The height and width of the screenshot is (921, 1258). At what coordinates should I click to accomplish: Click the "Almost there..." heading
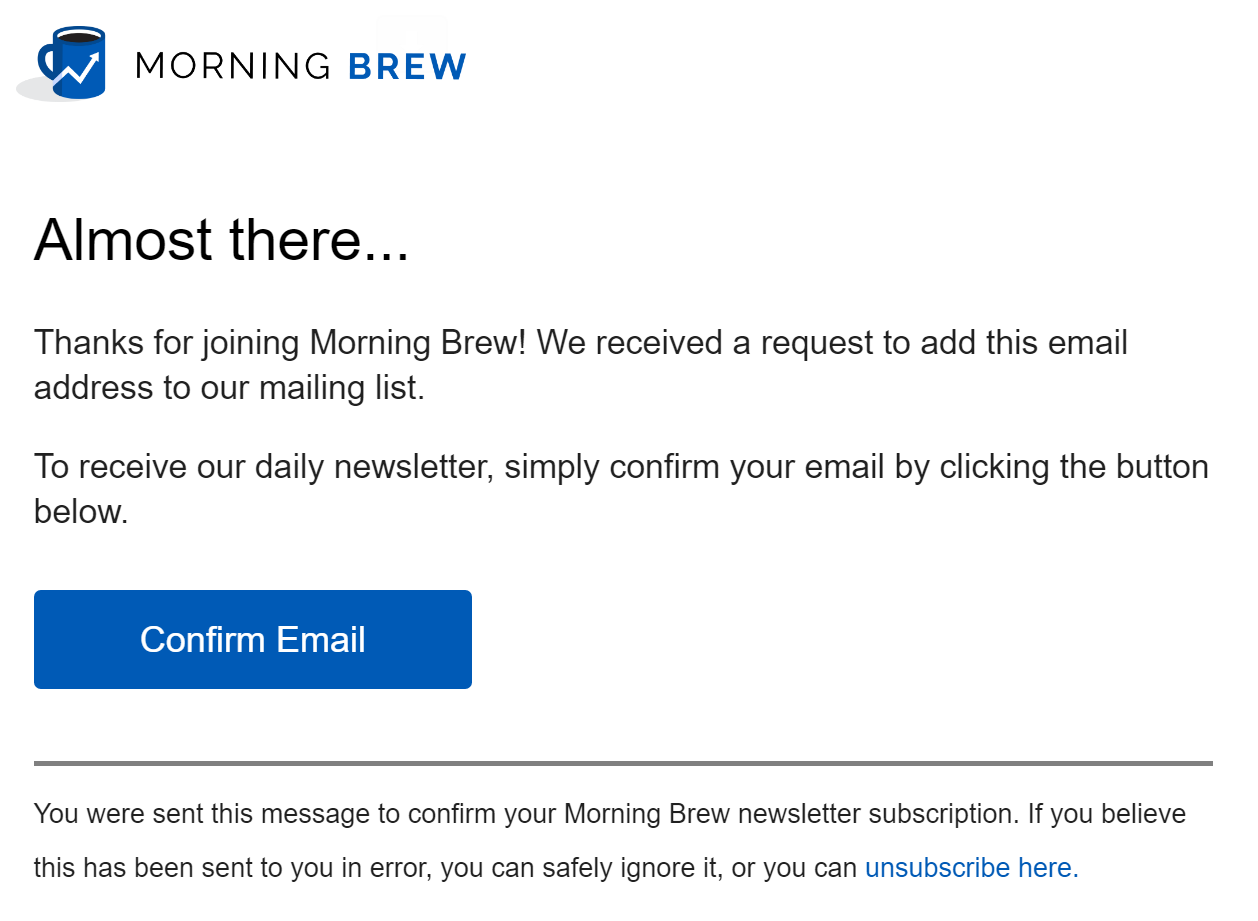point(221,240)
